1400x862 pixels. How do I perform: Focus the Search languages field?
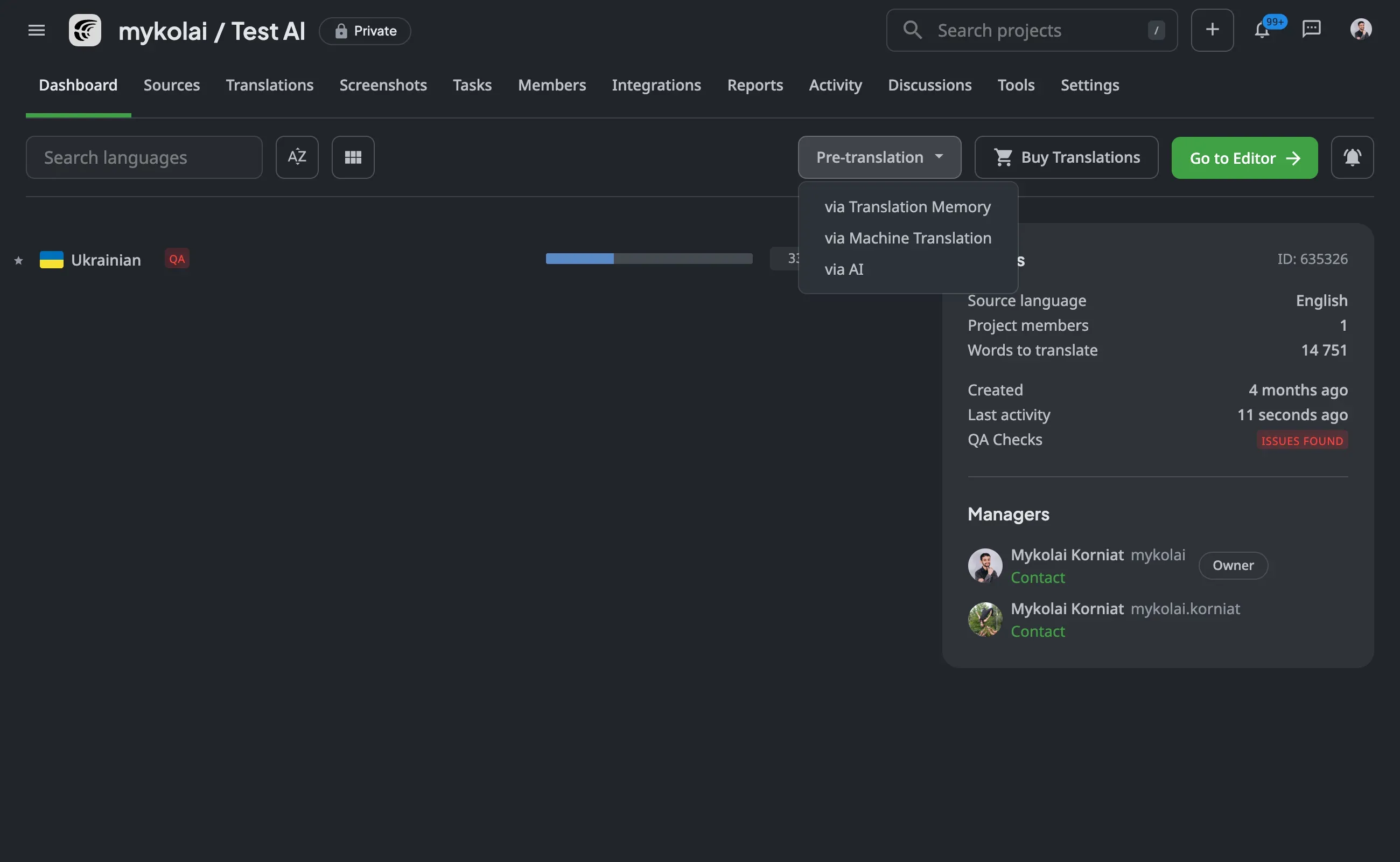144,157
